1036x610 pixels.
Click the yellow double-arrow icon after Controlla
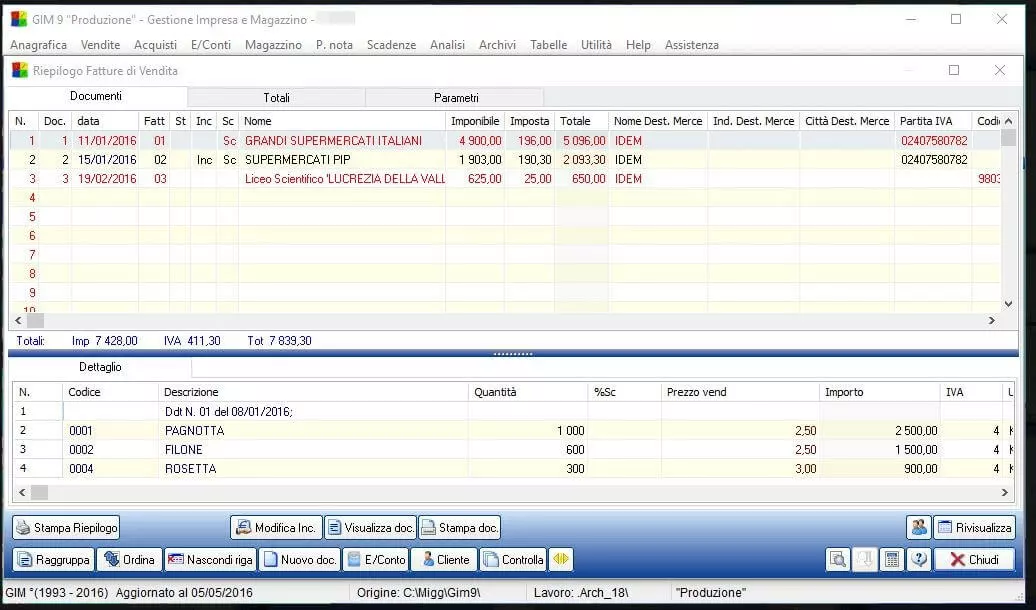coord(561,559)
